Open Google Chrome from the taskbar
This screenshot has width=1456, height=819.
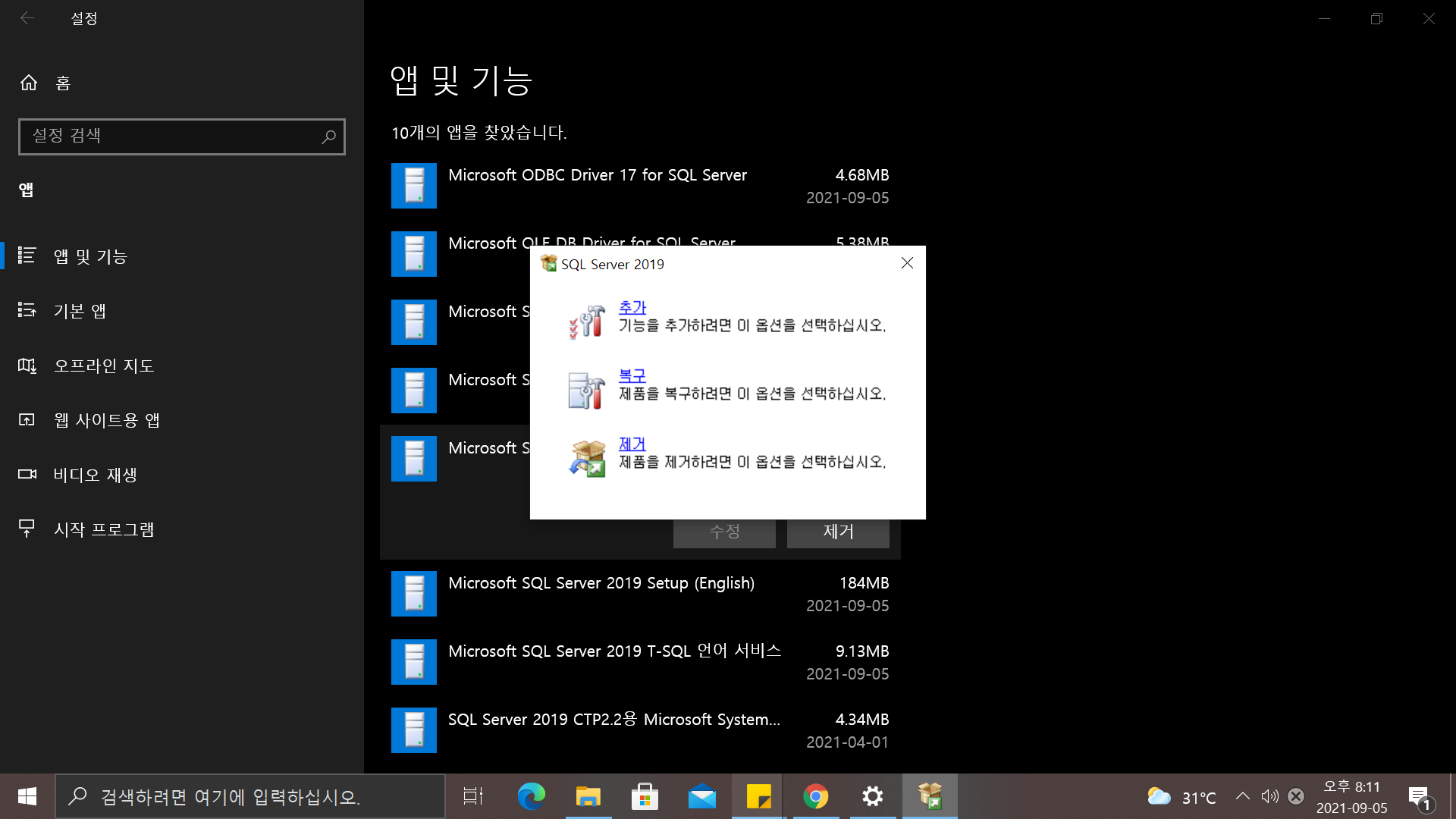[815, 796]
